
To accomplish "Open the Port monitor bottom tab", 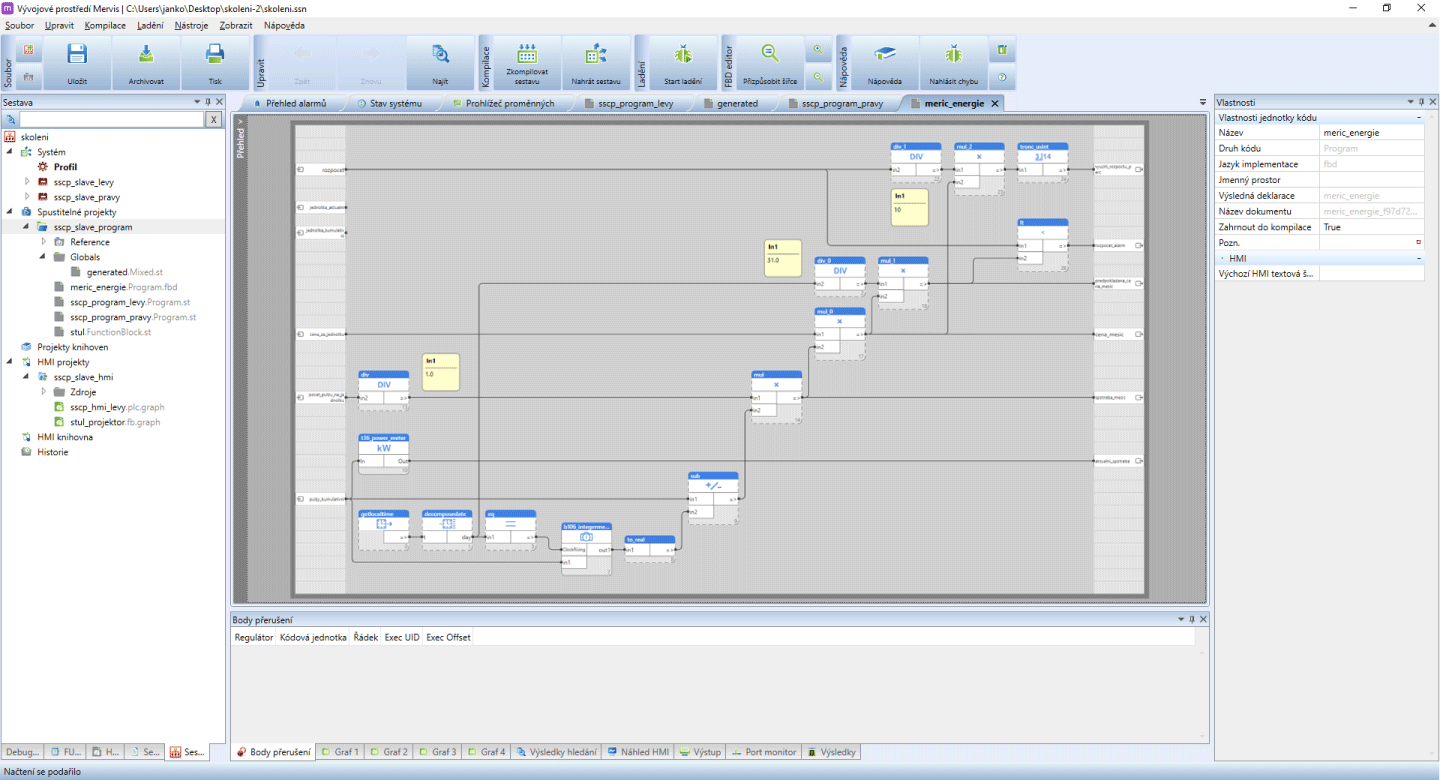I will pyautogui.click(x=763, y=752).
